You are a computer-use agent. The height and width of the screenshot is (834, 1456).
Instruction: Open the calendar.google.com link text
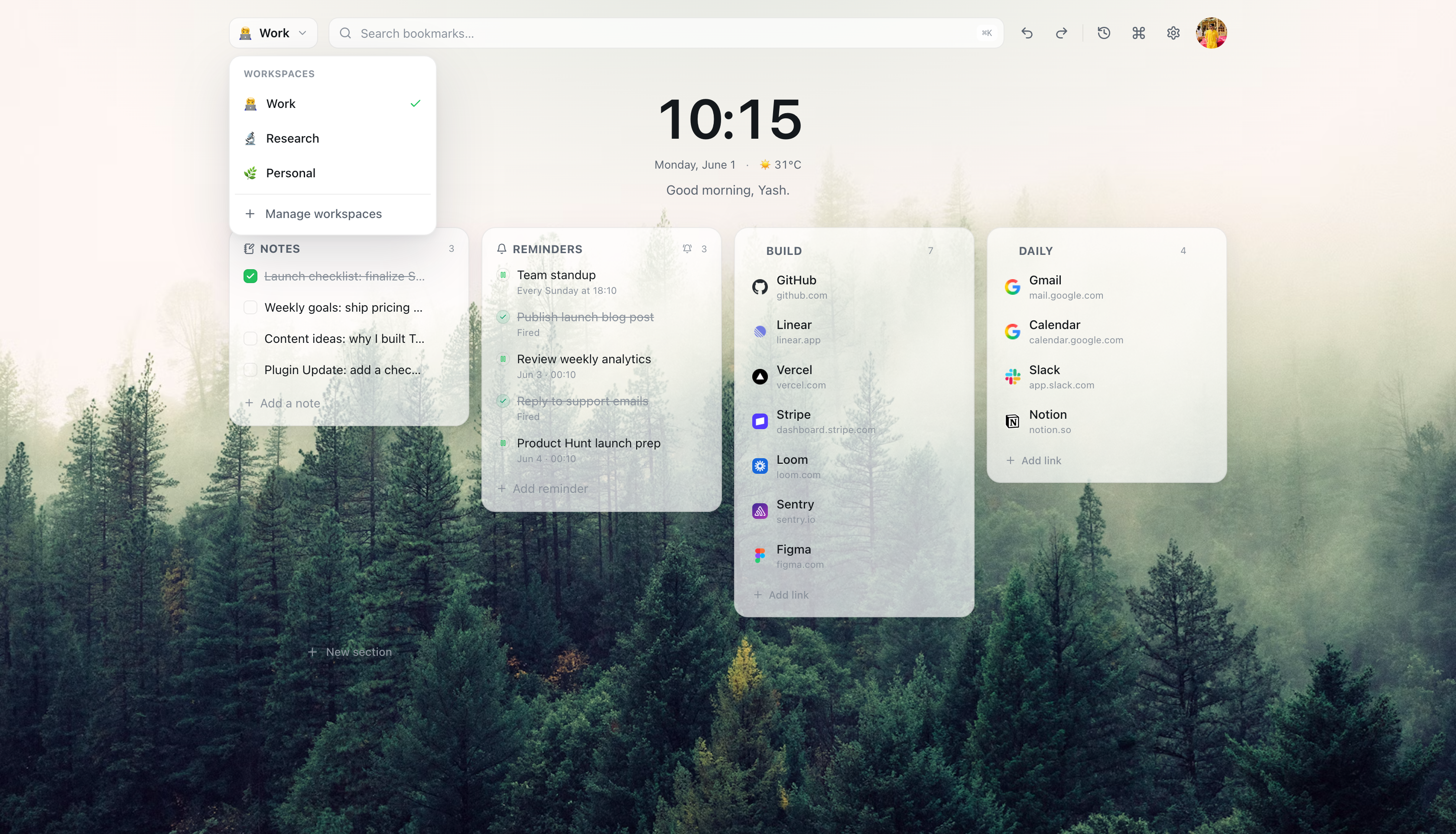coord(1076,340)
